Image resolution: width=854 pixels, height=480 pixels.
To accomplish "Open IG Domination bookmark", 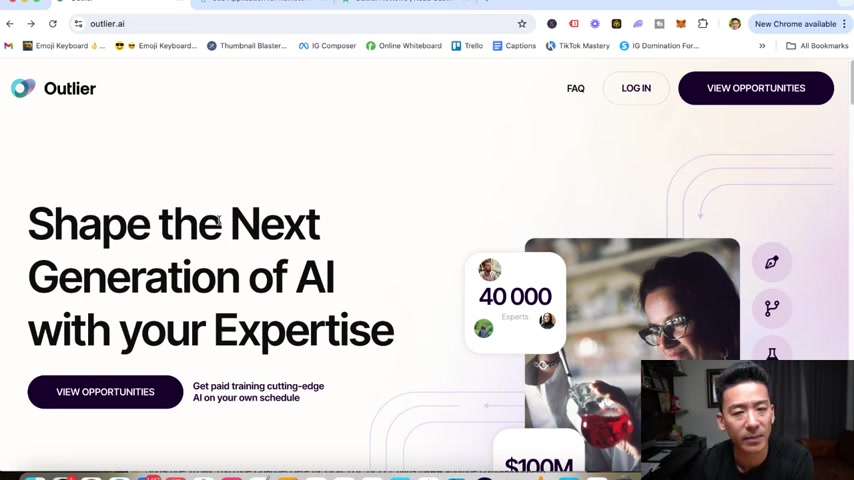I will click(x=659, y=46).
